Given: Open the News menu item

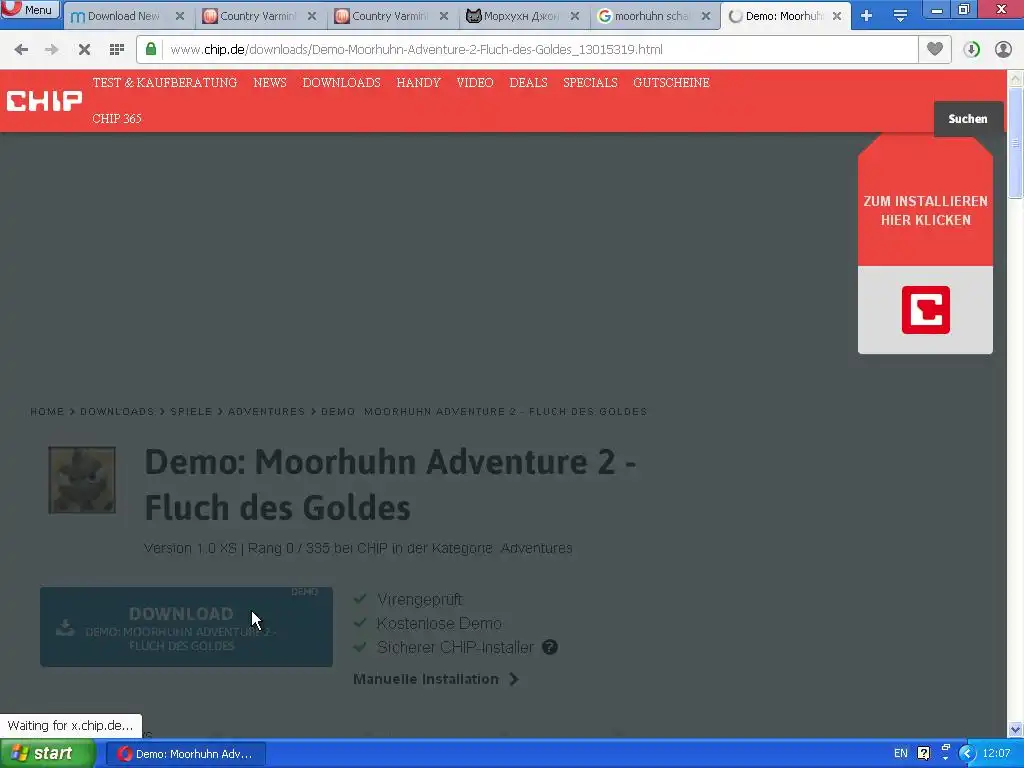Looking at the screenshot, I should [x=270, y=83].
